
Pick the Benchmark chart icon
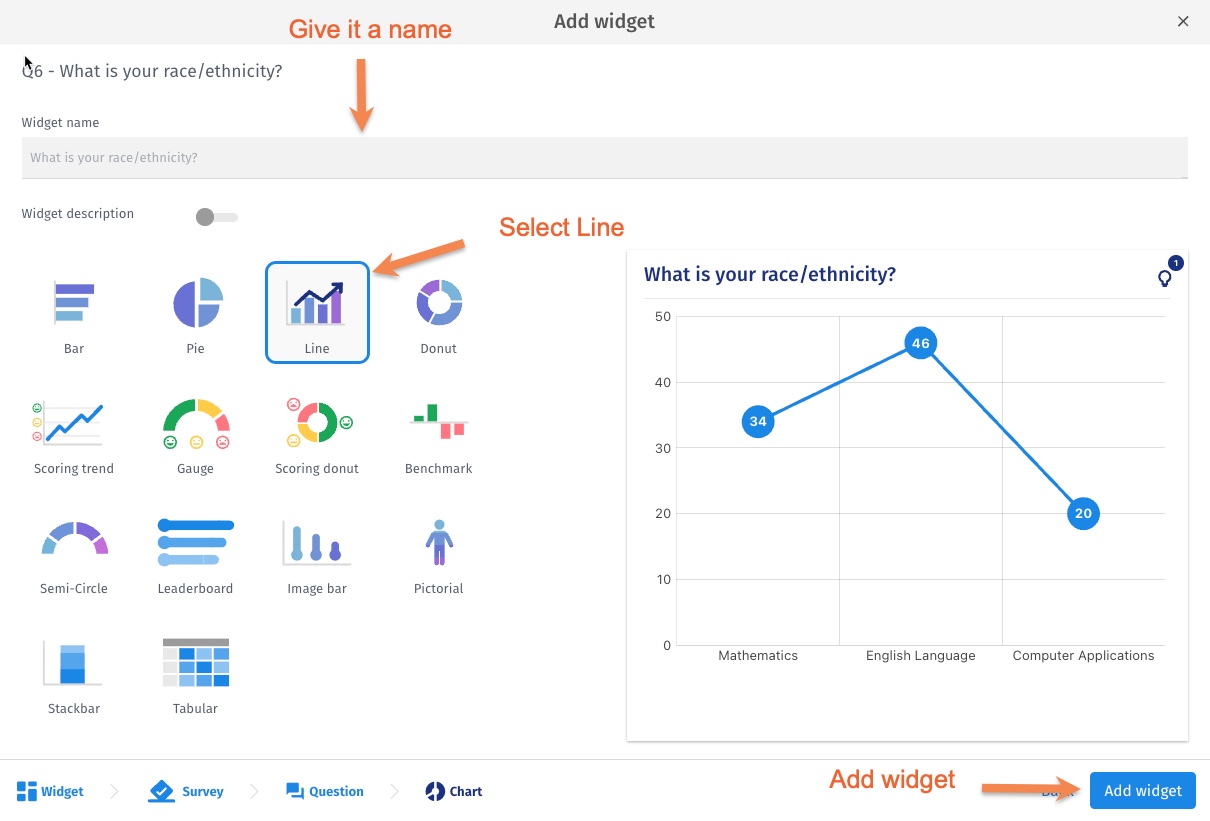[438, 424]
